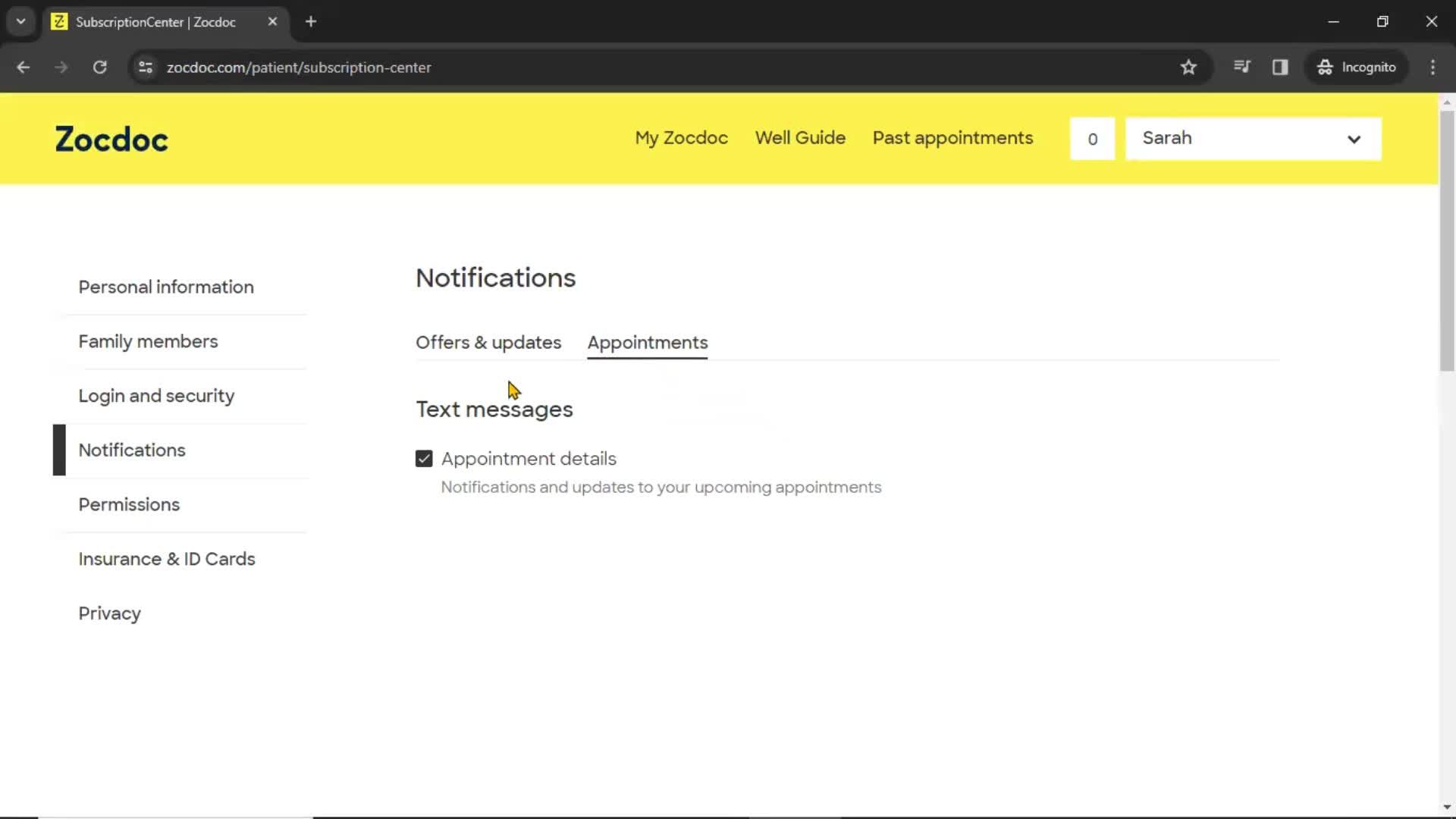
Task: Open My Zocdoc navigation section
Action: (x=680, y=137)
